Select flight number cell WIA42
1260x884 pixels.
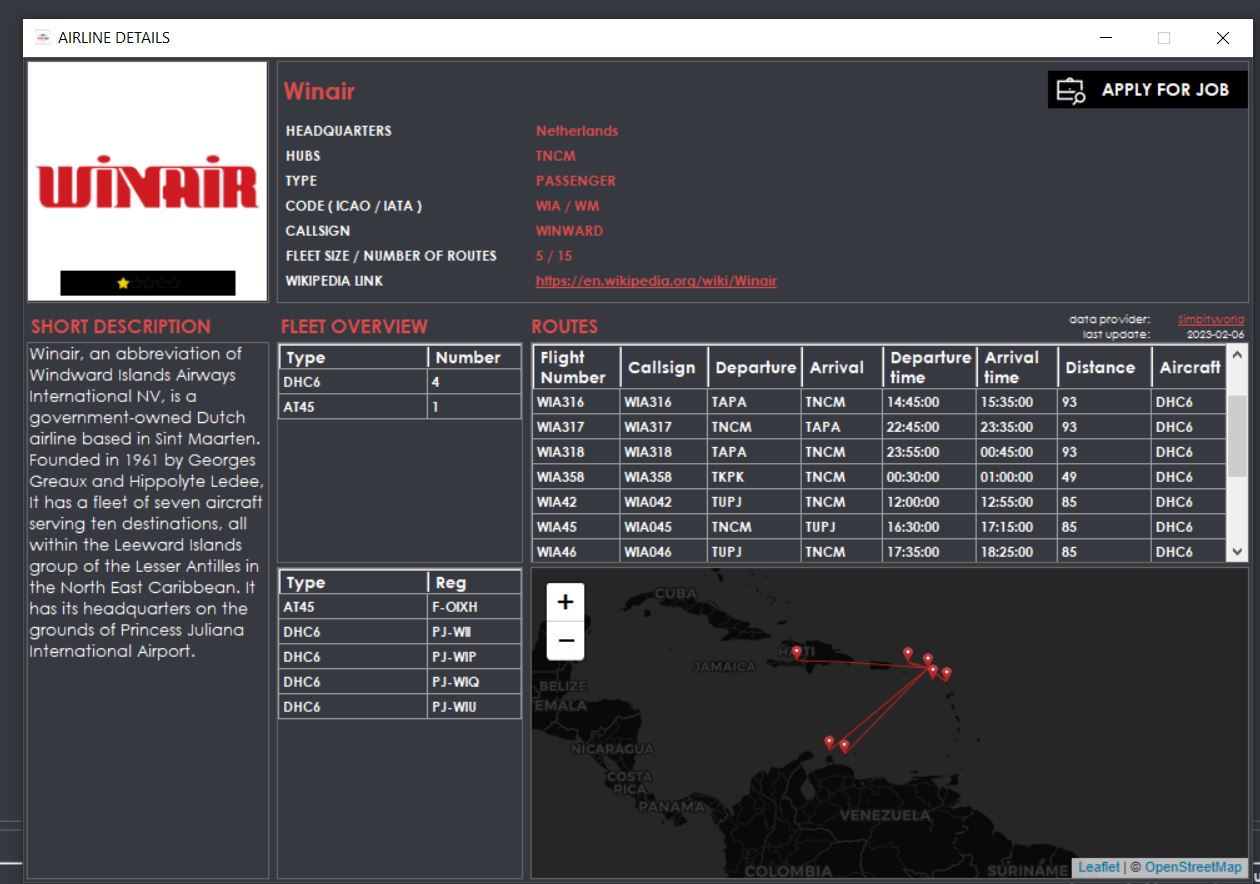tap(576, 502)
